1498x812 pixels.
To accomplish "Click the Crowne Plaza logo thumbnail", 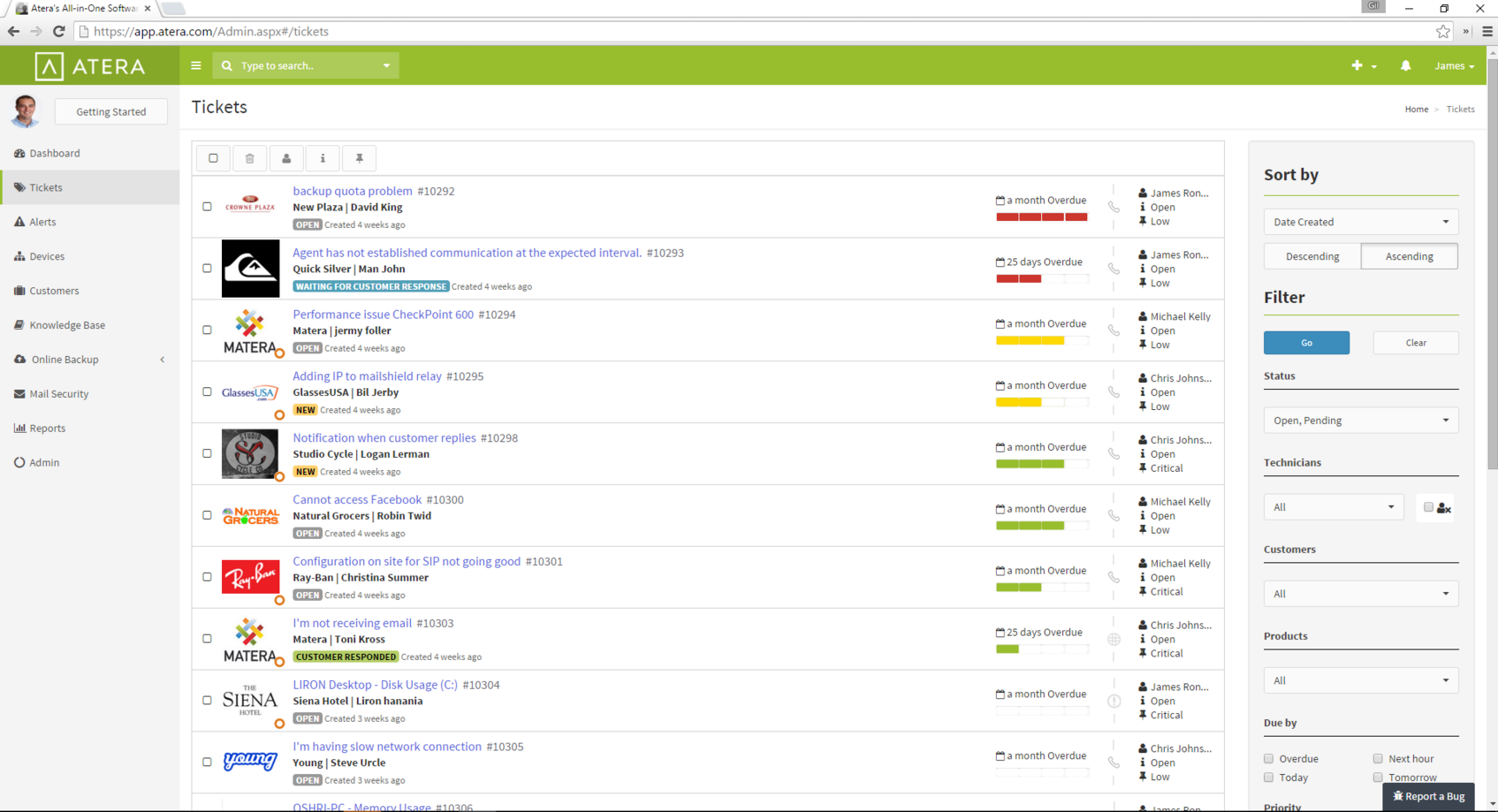I will coord(250,205).
